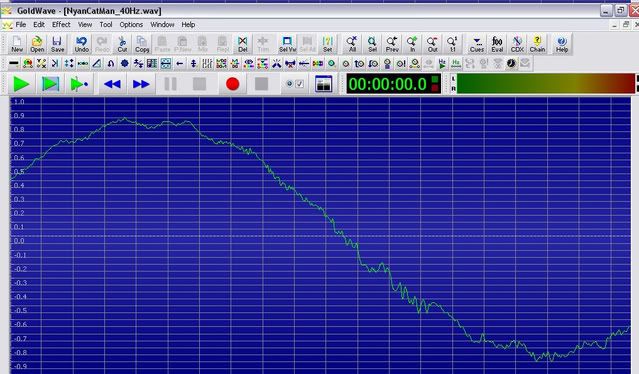639x374 pixels.
Task: Cut the selection with the scissors icon
Action: point(122,44)
